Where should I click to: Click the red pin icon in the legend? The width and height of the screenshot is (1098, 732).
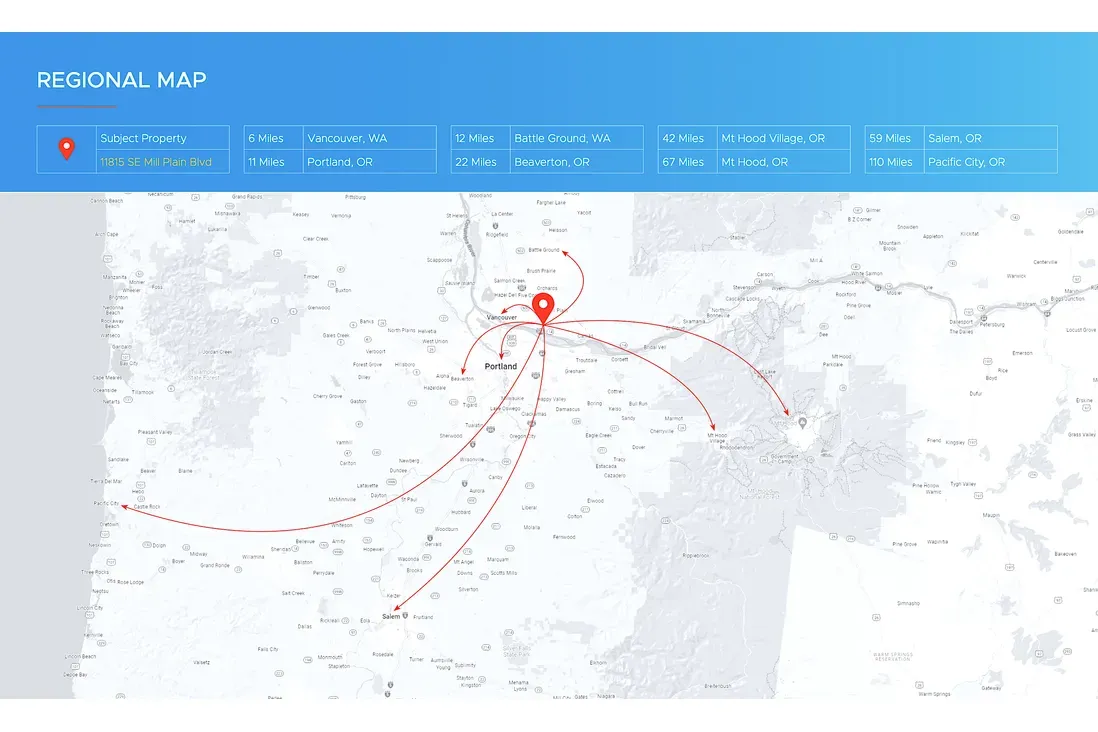click(67, 149)
